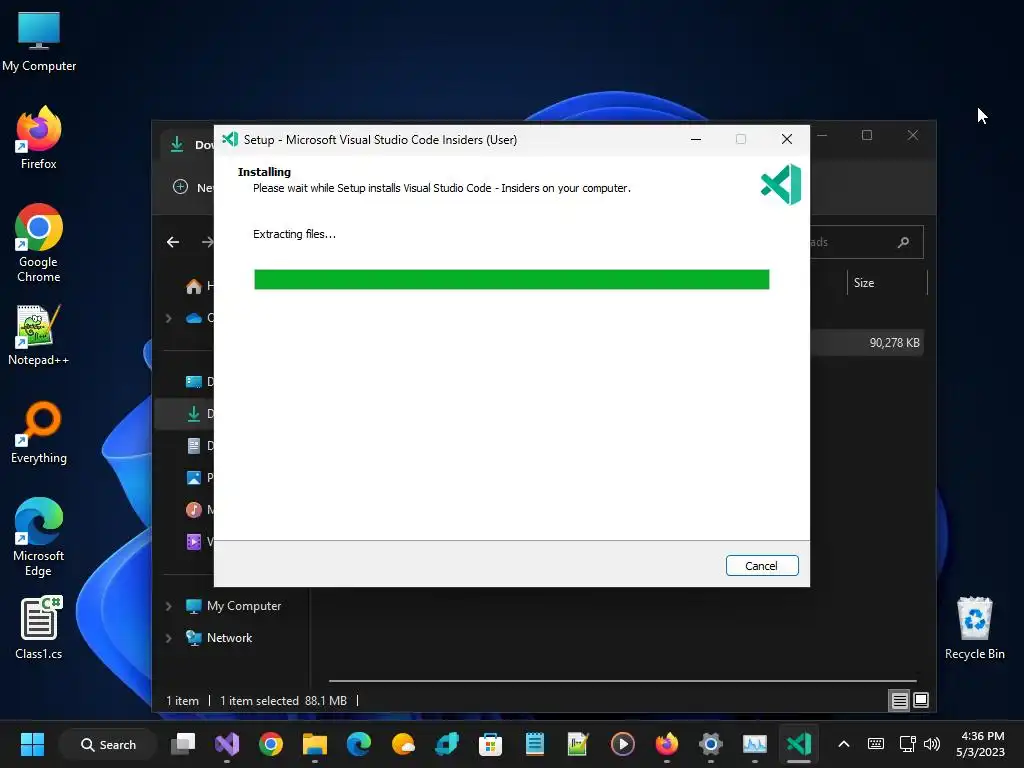Click the taskbar Search box

[x=108, y=744]
